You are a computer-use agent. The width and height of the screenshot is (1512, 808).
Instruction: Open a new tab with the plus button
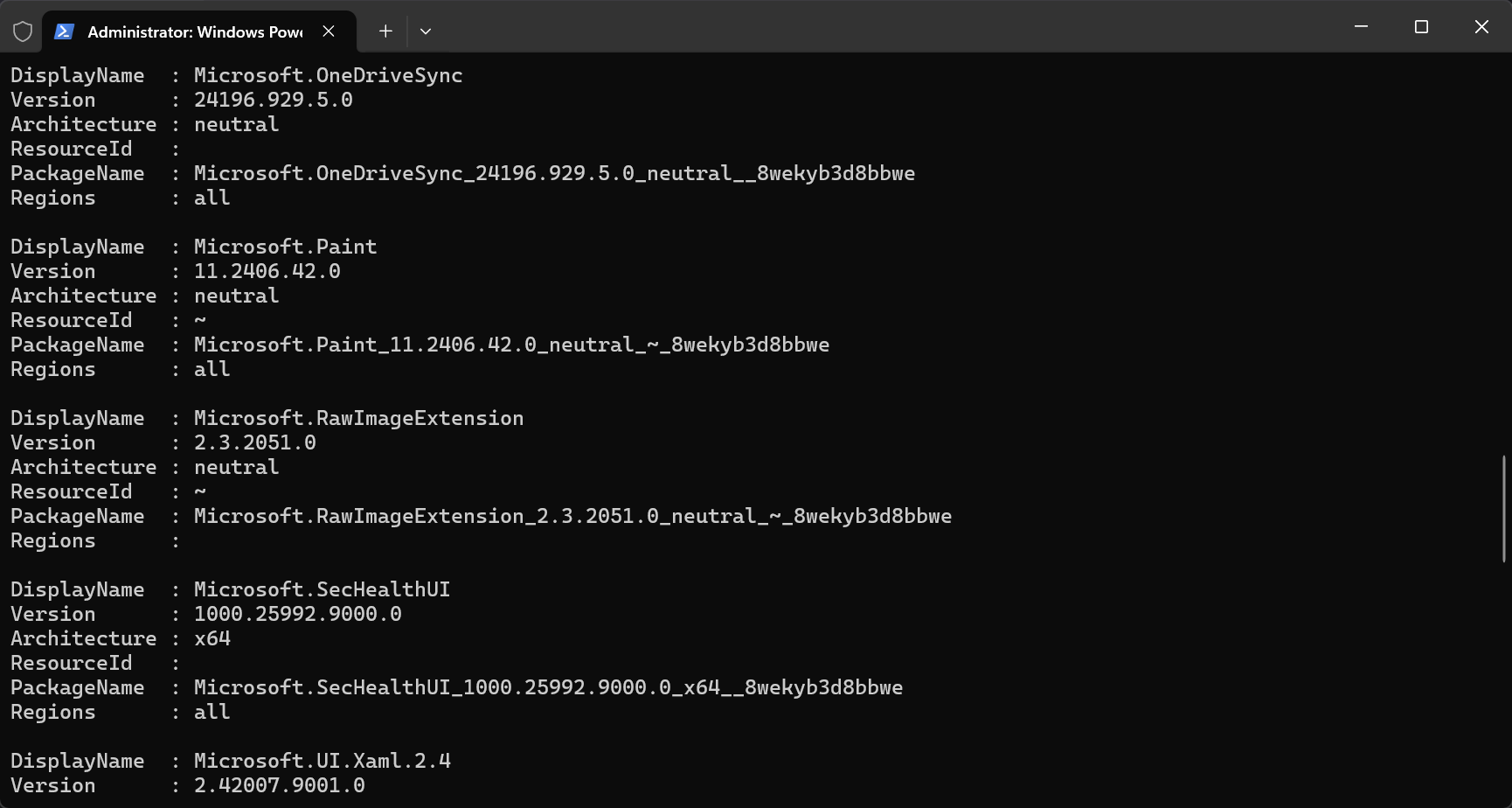(x=385, y=31)
